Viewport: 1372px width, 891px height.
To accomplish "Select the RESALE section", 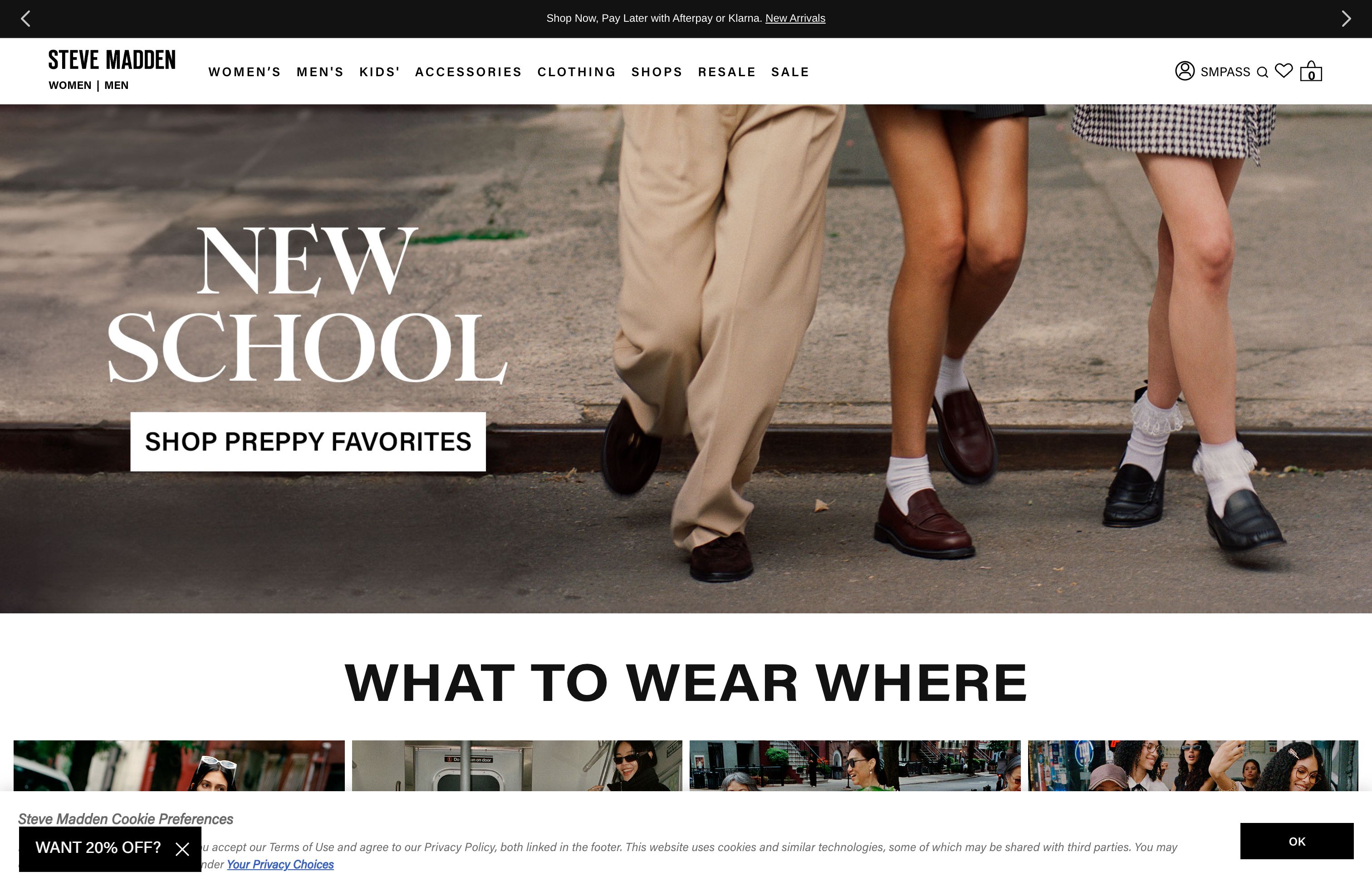I will [727, 72].
